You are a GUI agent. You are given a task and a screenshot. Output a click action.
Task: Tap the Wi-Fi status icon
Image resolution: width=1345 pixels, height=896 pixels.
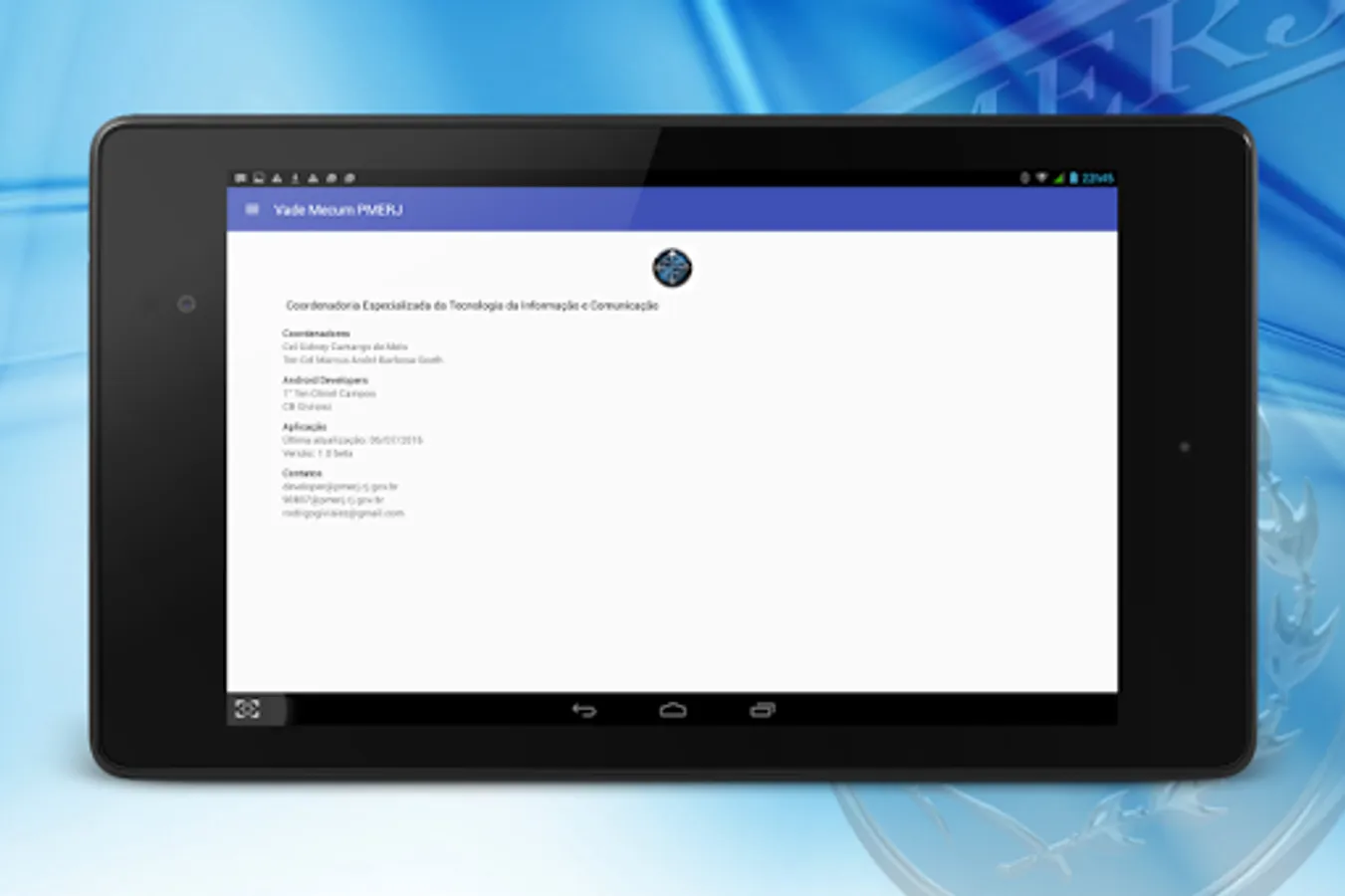[1041, 178]
